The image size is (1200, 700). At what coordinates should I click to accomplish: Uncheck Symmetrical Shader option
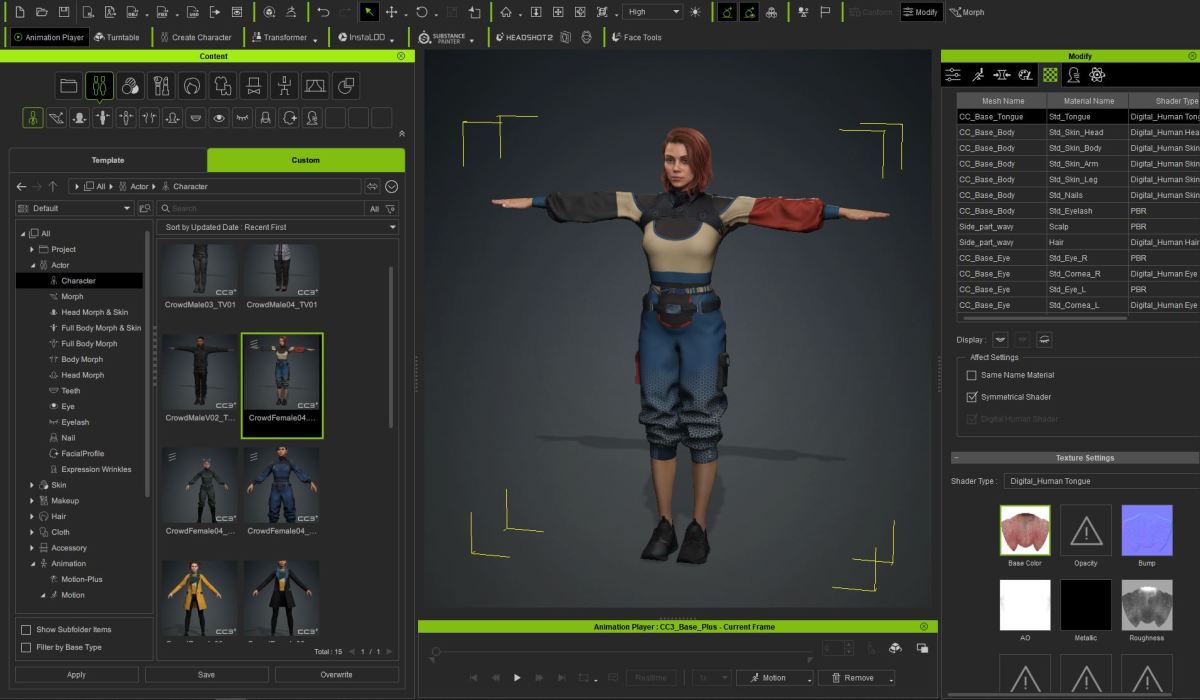971,397
